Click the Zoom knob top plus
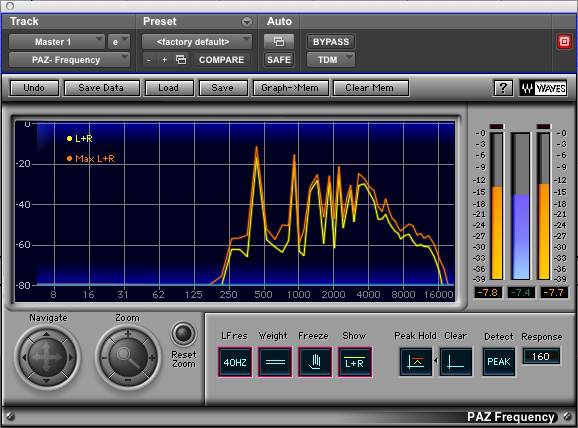 [128, 334]
